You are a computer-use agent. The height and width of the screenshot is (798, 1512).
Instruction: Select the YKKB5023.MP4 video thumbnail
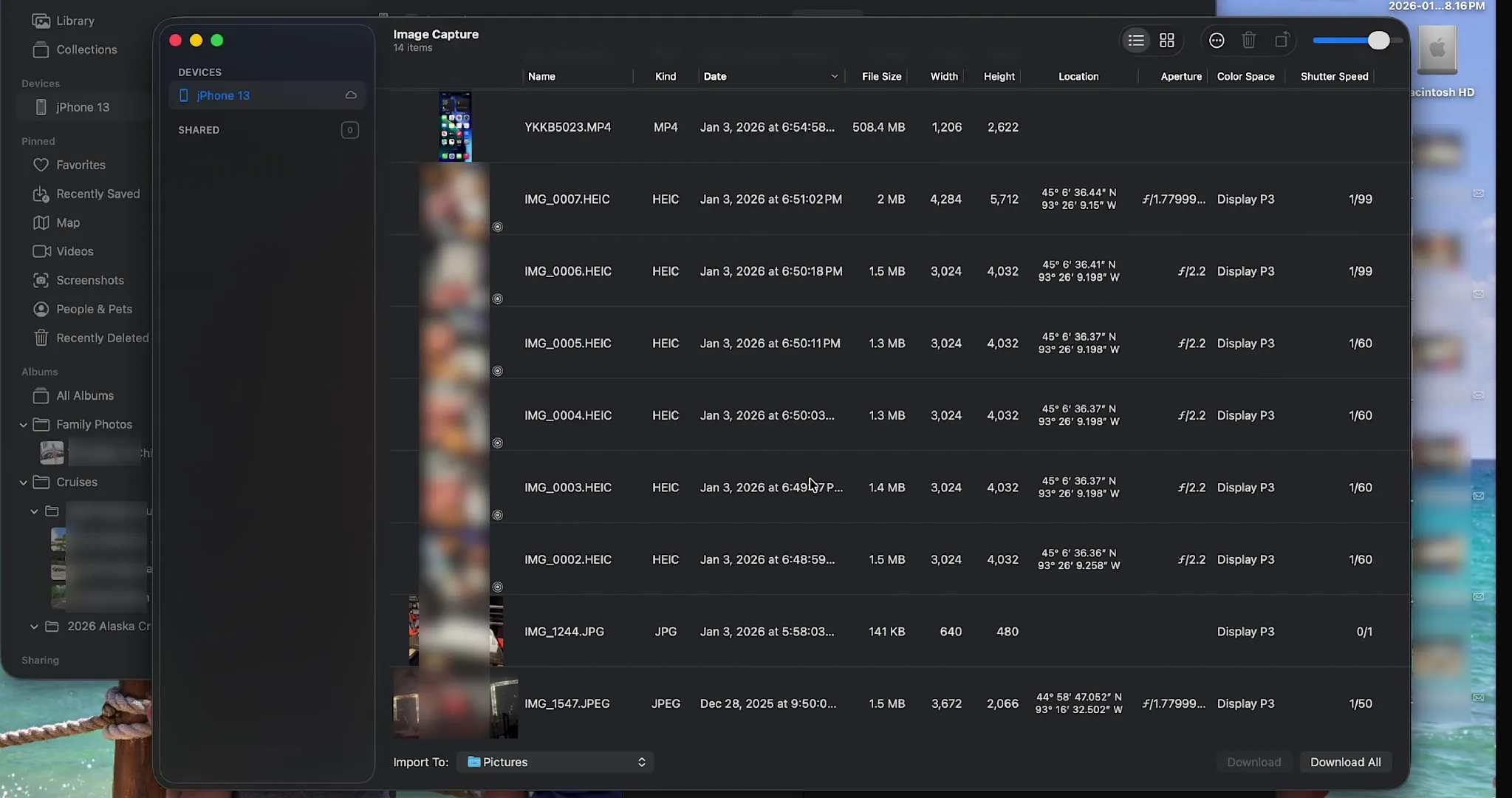click(455, 127)
